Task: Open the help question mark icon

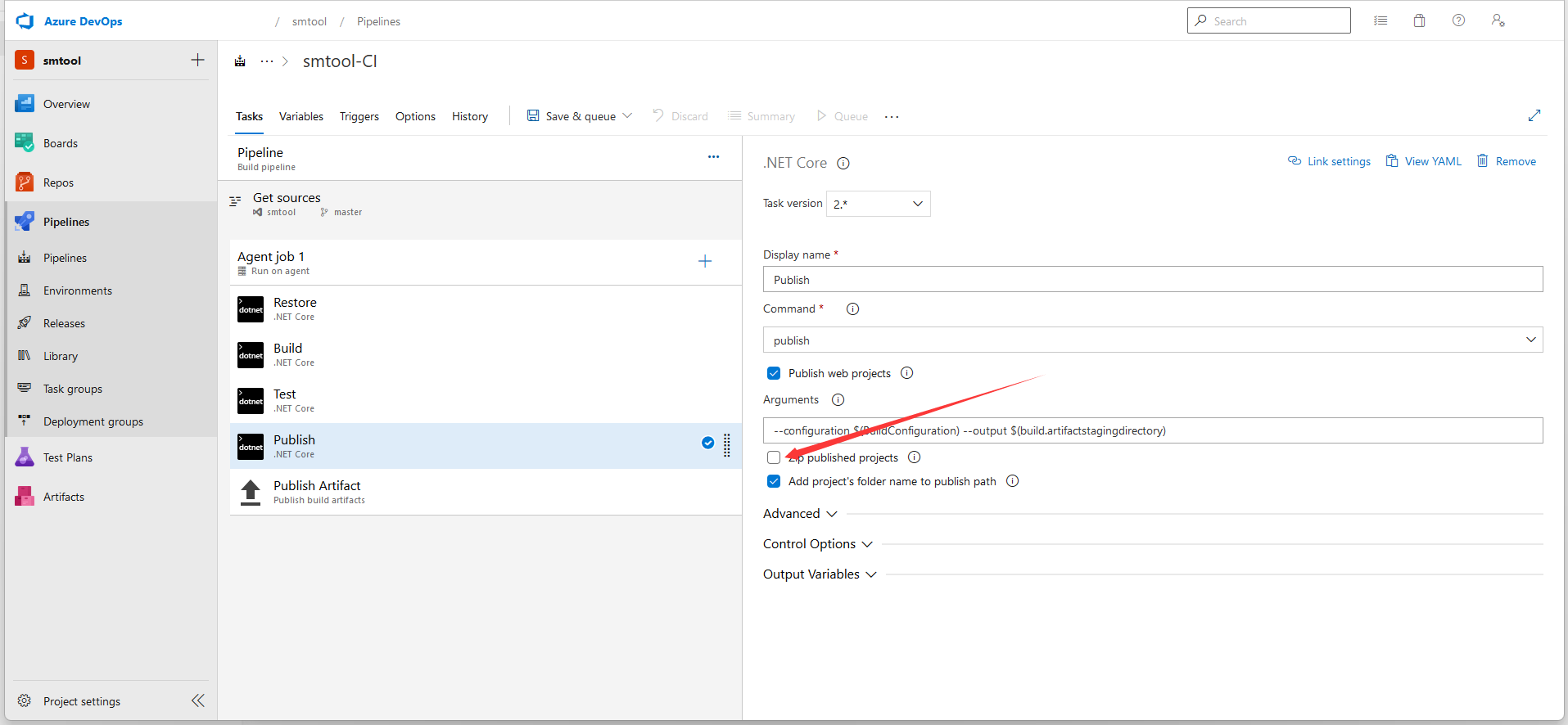Action: pos(1458,20)
